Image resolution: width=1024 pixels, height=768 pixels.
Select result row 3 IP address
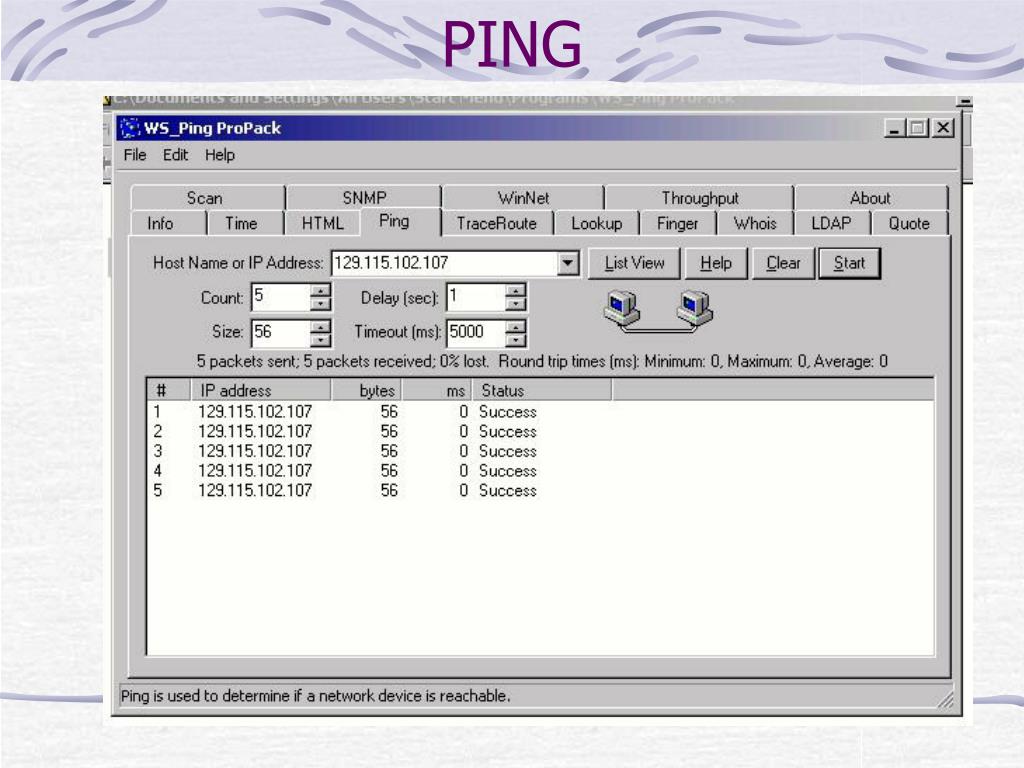click(255, 451)
